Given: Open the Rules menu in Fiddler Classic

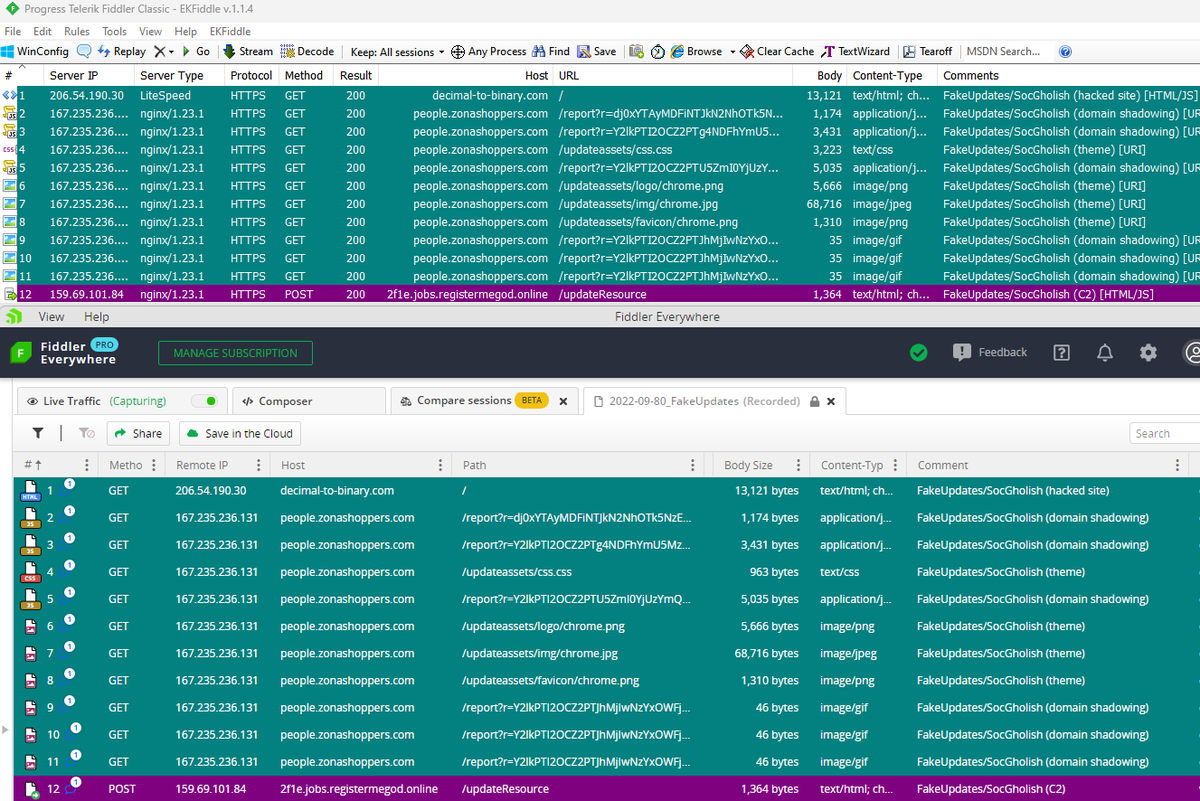Looking at the screenshot, I should tap(77, 31).
